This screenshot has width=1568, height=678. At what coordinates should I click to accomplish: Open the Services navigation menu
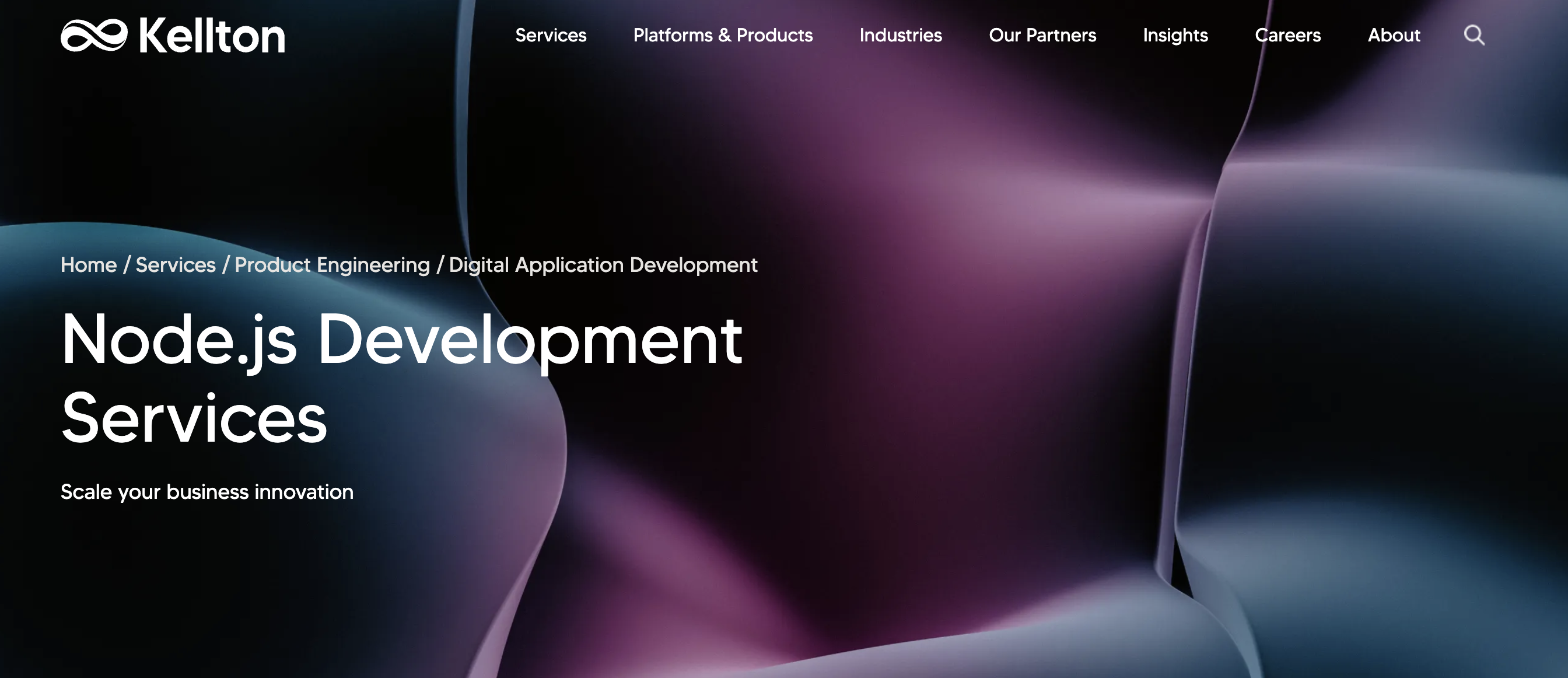(x=550, y=35)
